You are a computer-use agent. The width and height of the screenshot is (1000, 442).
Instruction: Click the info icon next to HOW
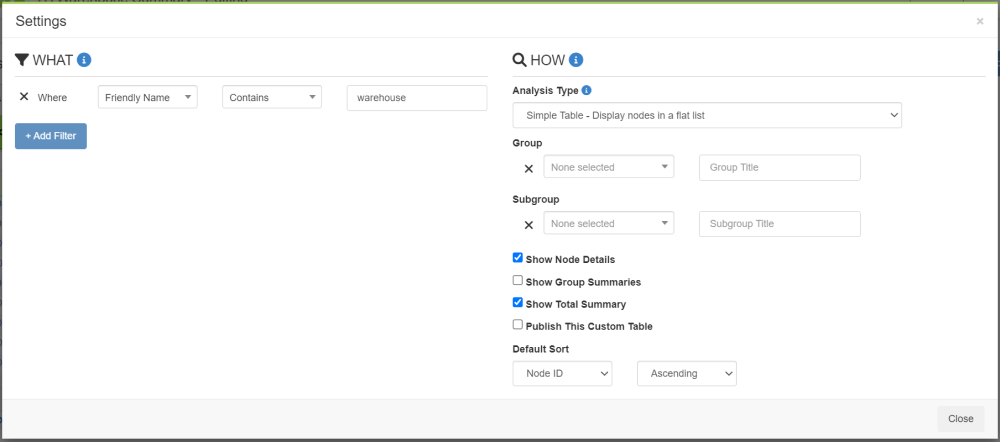tap(576, 60)
